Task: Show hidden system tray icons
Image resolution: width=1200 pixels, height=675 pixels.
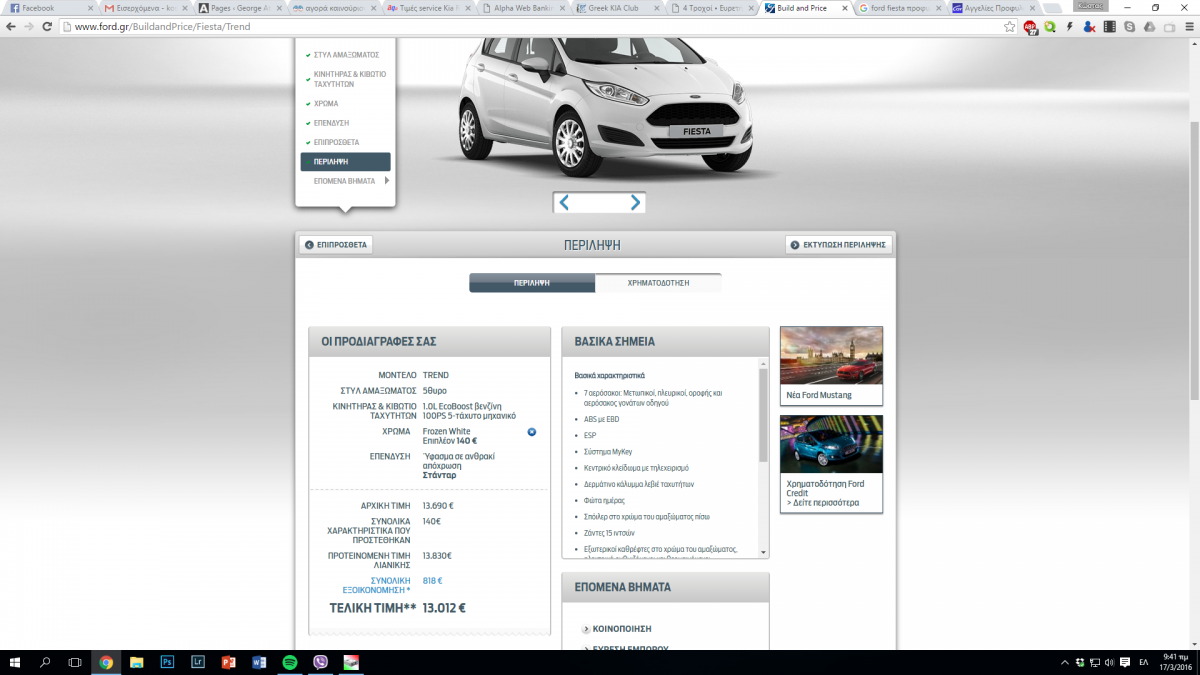Action: click(x=1064, y=662)
